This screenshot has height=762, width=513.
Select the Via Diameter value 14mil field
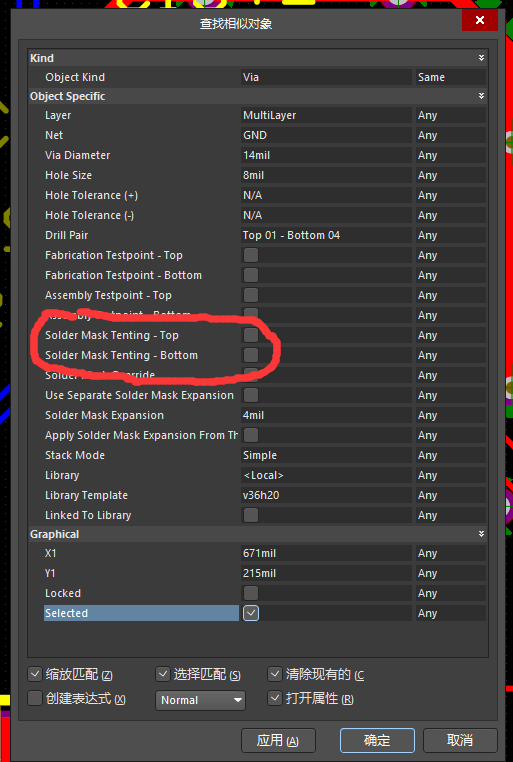pyautogui.click(x=326, y=155)
